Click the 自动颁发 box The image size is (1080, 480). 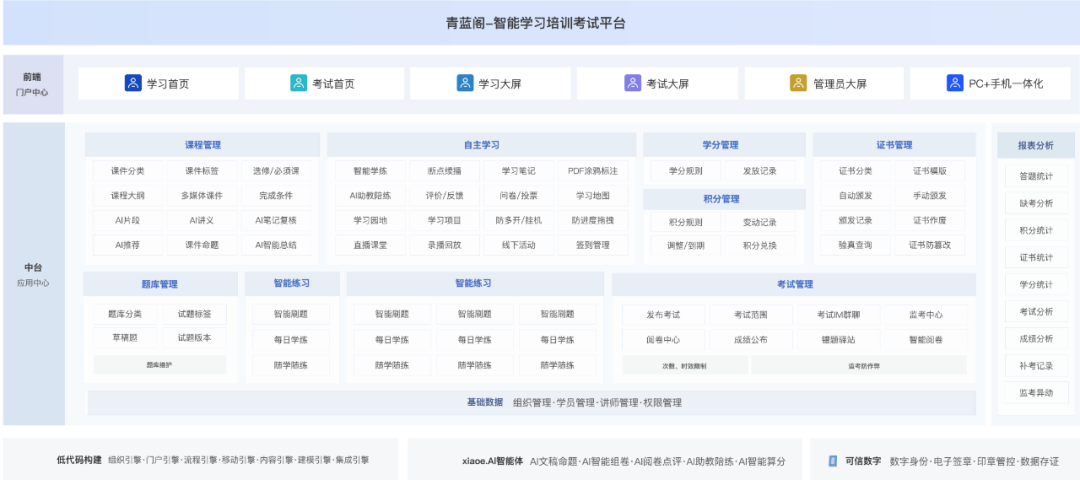coord(855,196)
